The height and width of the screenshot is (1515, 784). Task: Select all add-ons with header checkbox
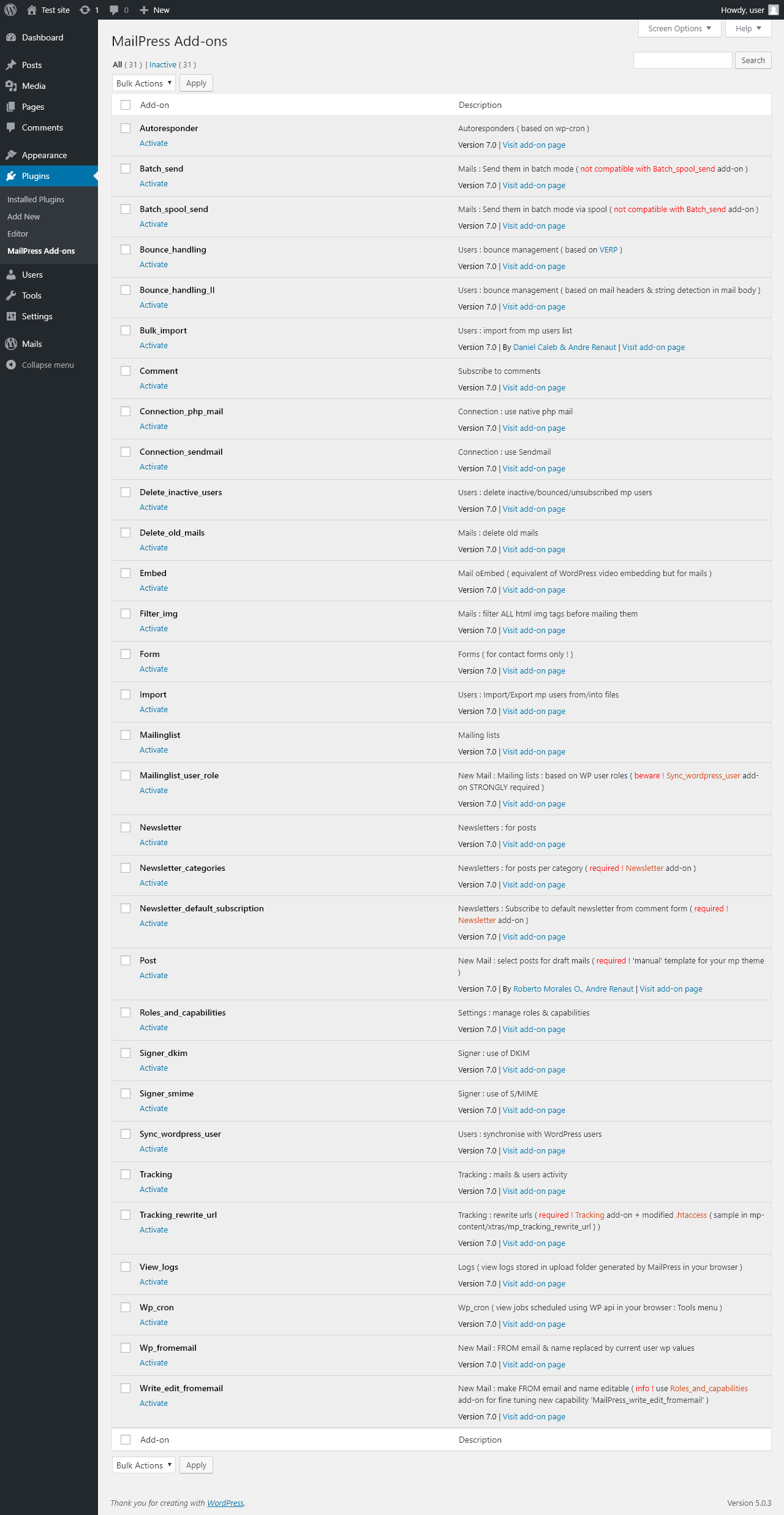126,105
